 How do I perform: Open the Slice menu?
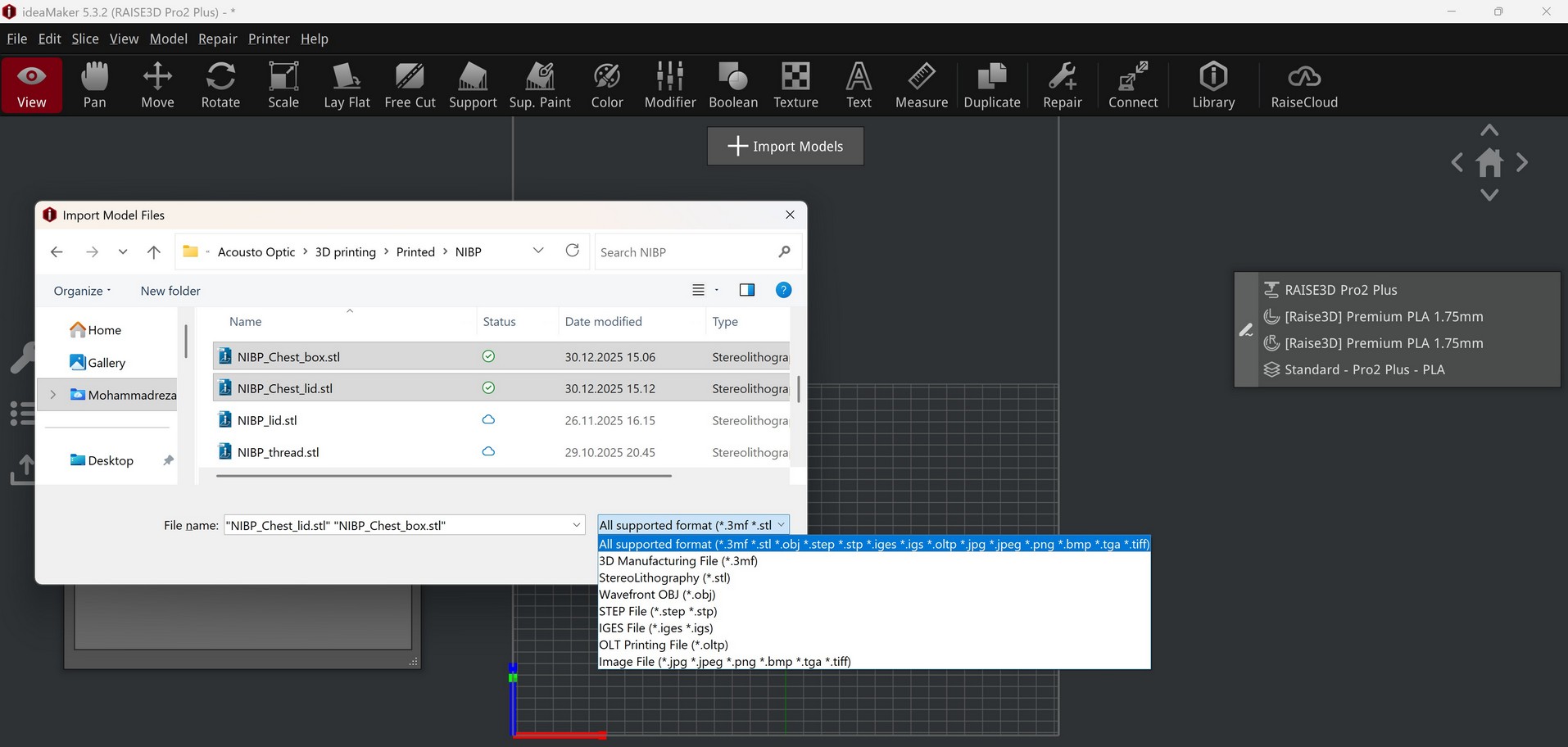[85, 38]
